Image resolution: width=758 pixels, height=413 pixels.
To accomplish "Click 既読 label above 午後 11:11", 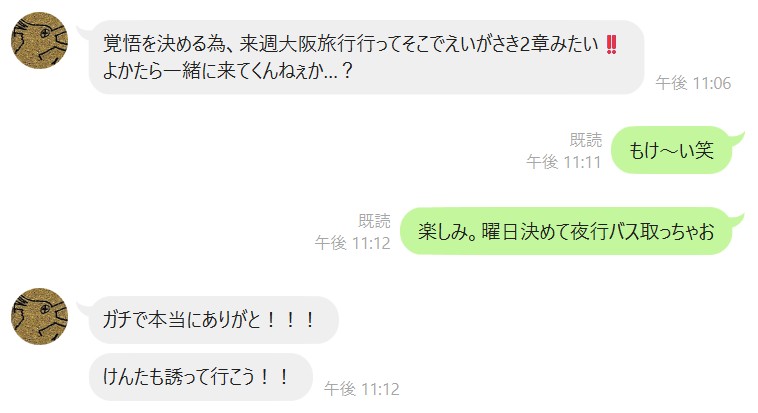I will [586, 140].
